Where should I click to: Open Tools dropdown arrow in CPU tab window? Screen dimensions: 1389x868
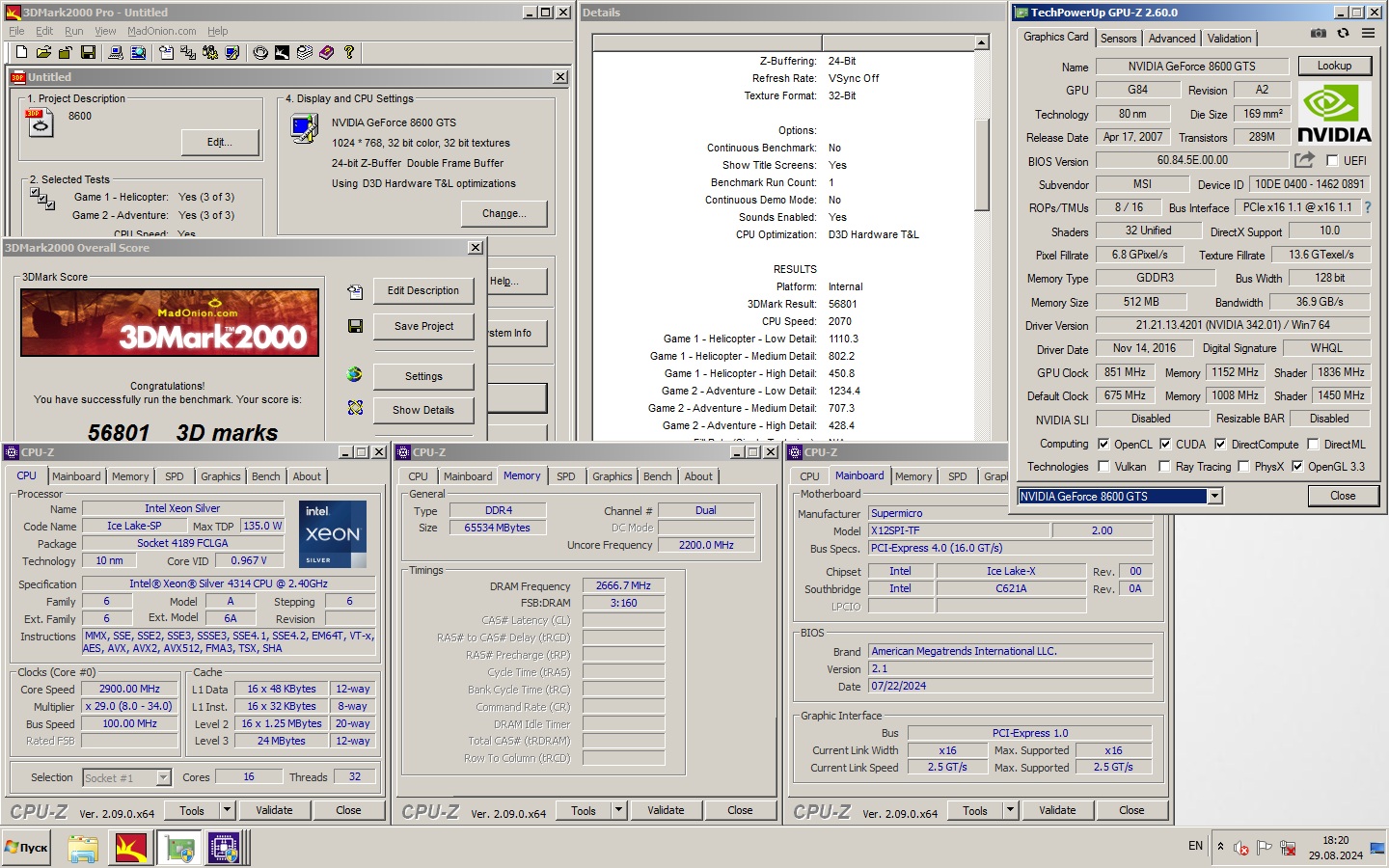pos(227,810)
